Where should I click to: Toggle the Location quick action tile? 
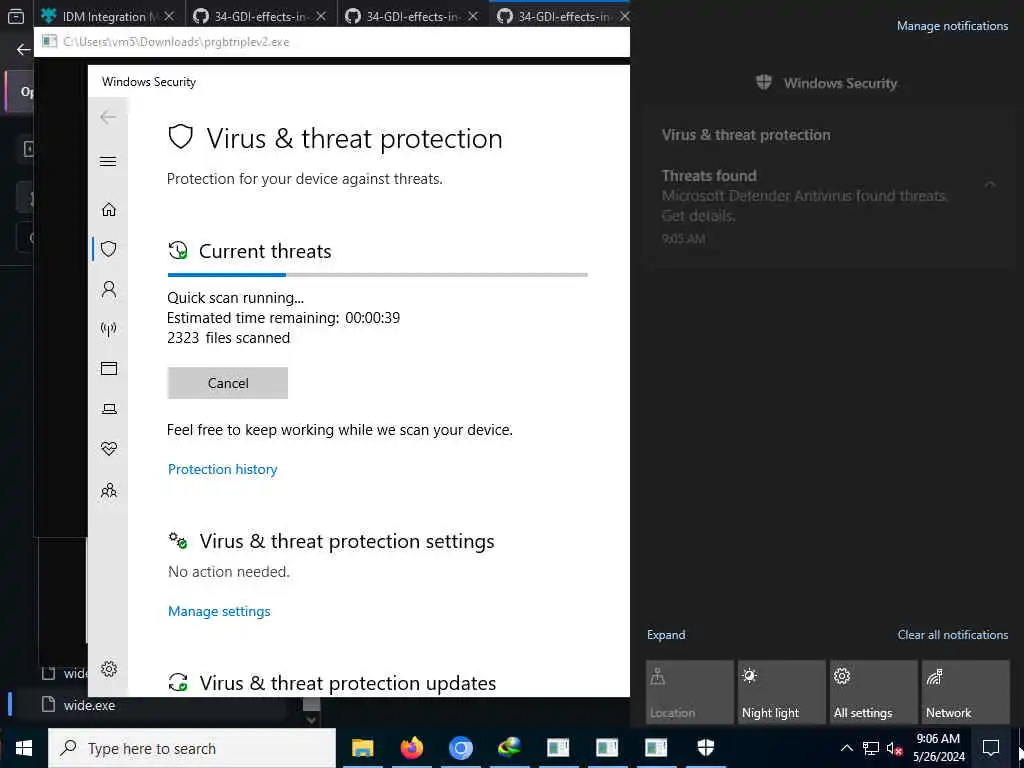coord(690,692)
